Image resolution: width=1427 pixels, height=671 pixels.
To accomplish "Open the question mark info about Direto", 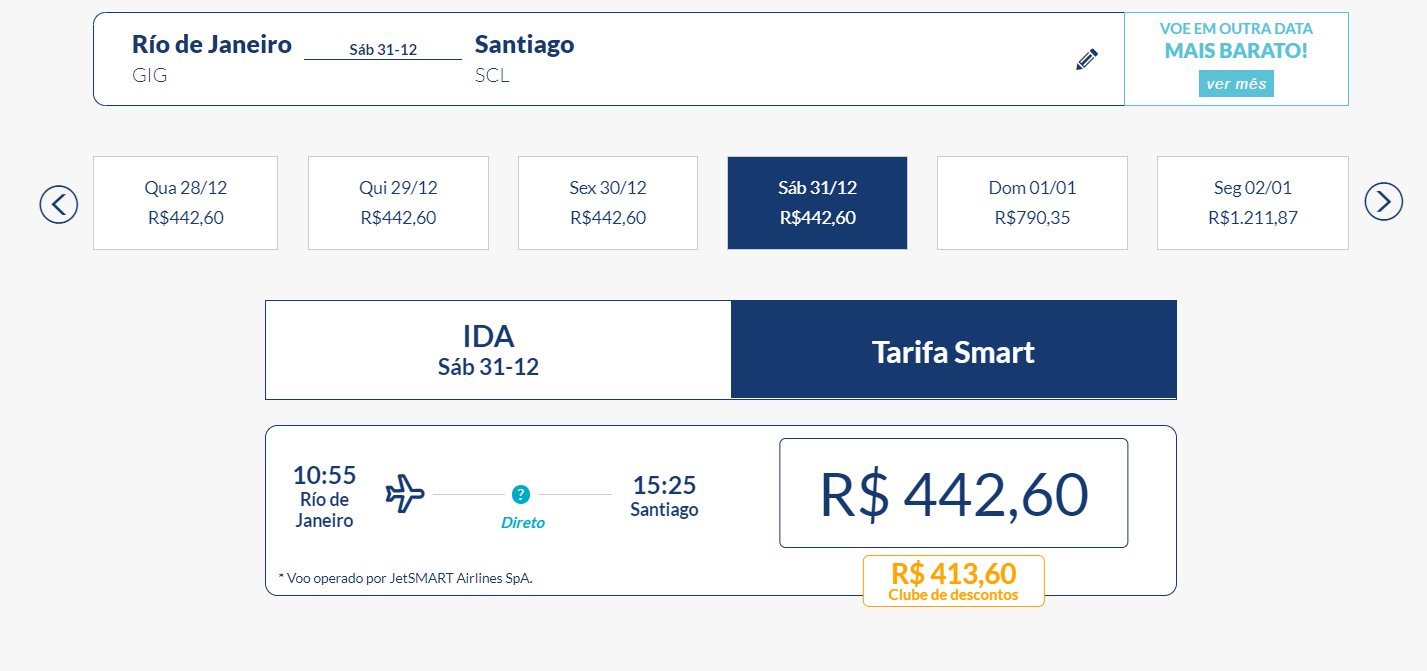I will coord(521,494).
